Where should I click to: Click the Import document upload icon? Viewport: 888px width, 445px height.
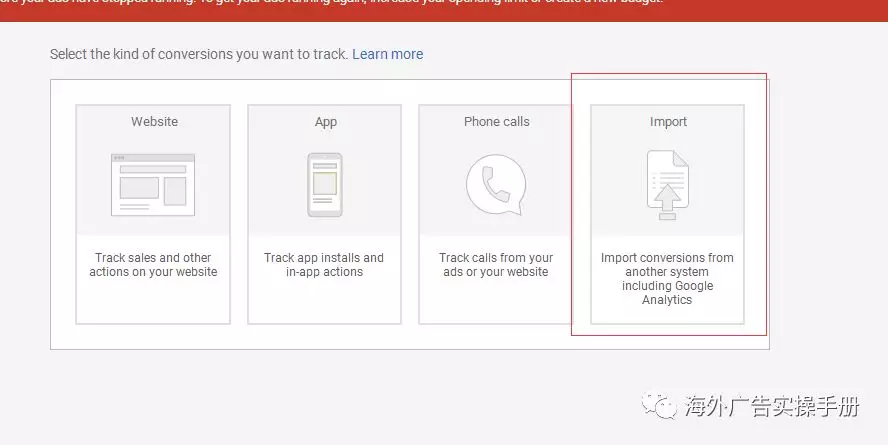667,184
